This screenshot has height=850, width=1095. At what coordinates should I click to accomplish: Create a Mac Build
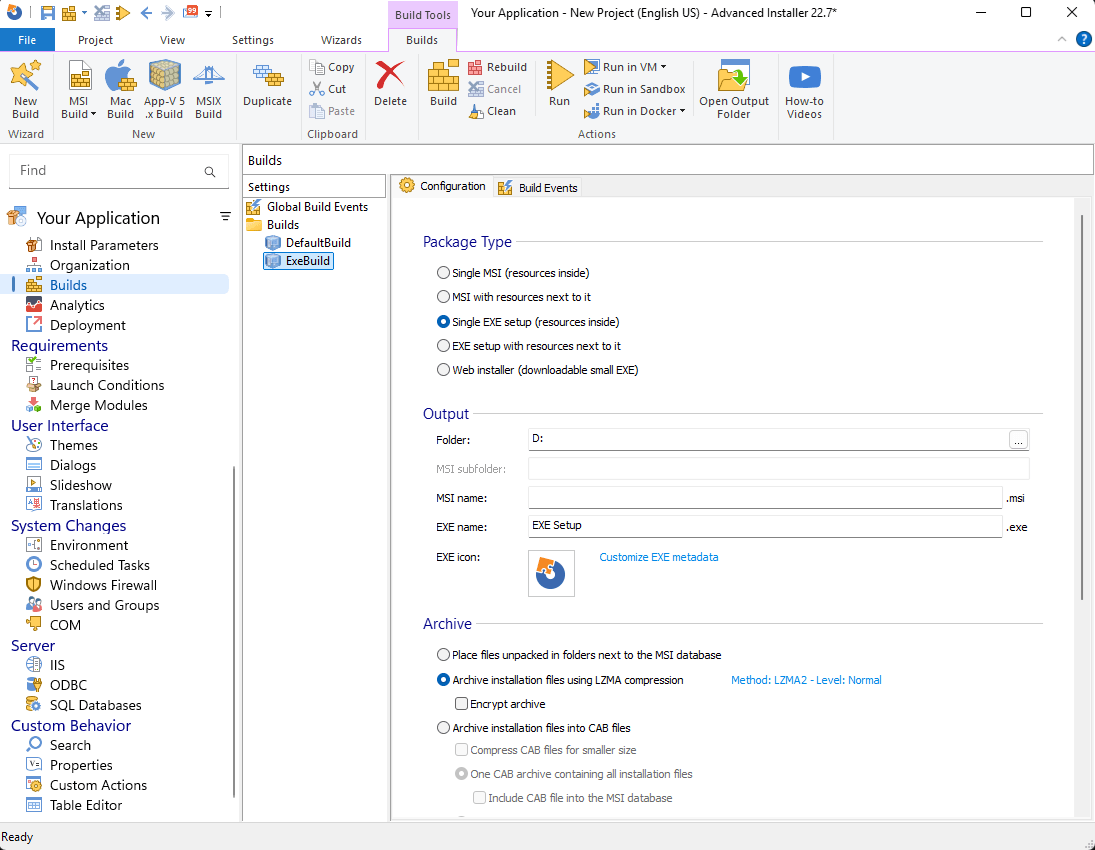click(120, 89)
